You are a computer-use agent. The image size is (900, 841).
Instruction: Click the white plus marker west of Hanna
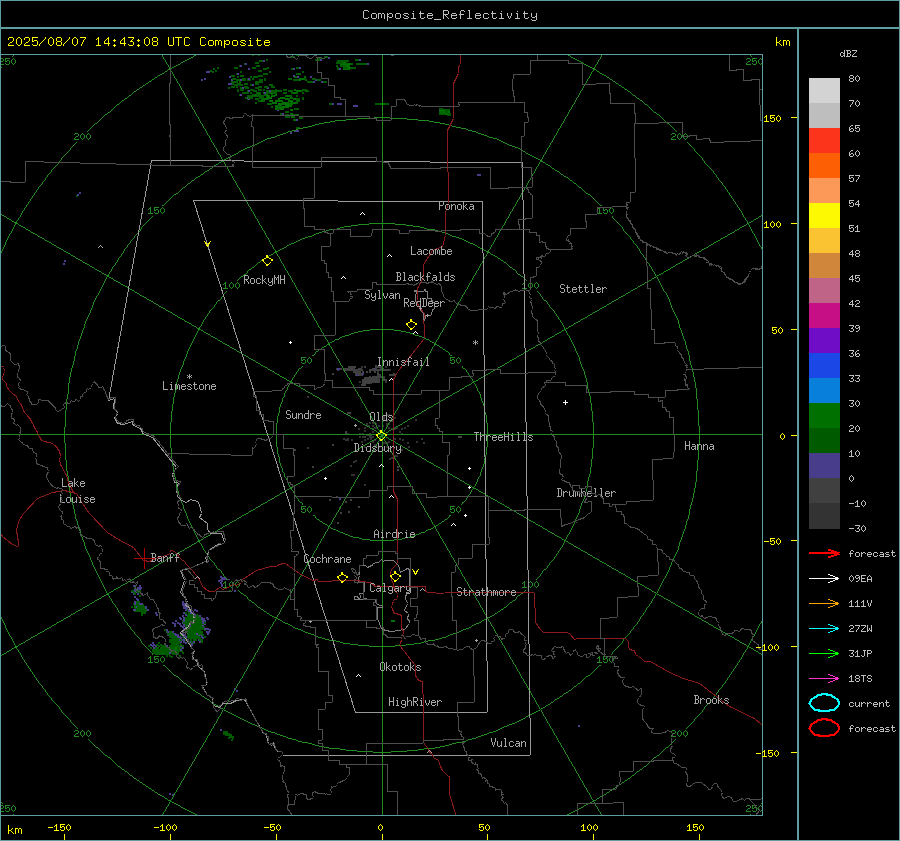coord(565,402)
